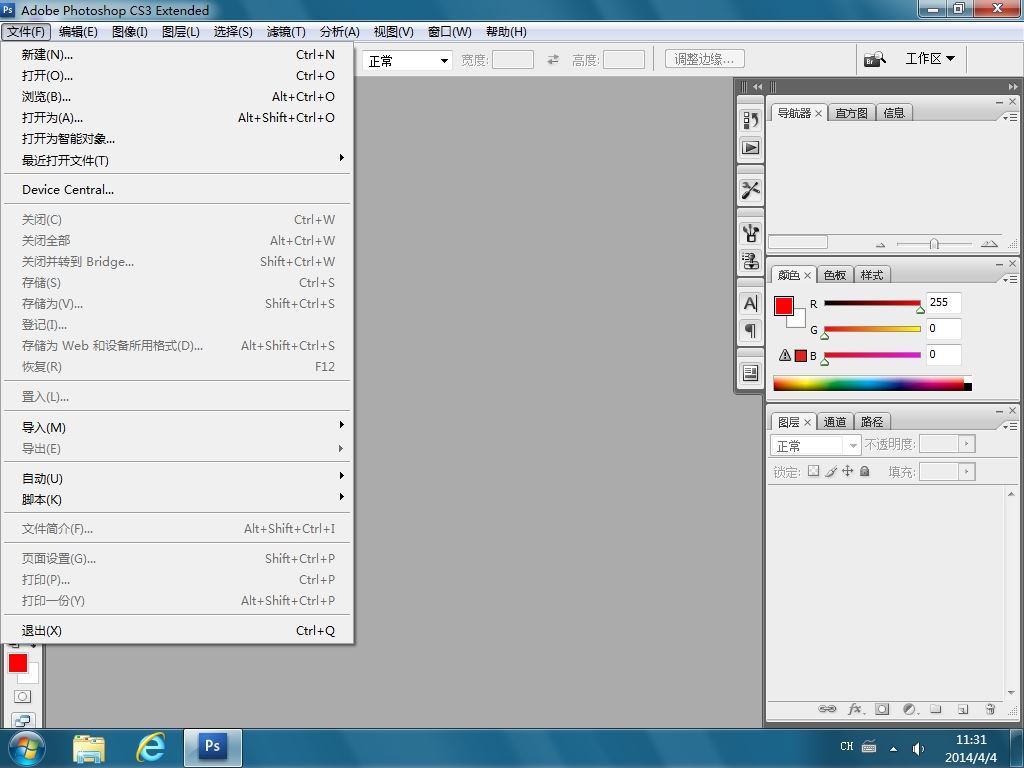
Task: Click the screen mode icon in toolbox
Action: pos(22,720)
